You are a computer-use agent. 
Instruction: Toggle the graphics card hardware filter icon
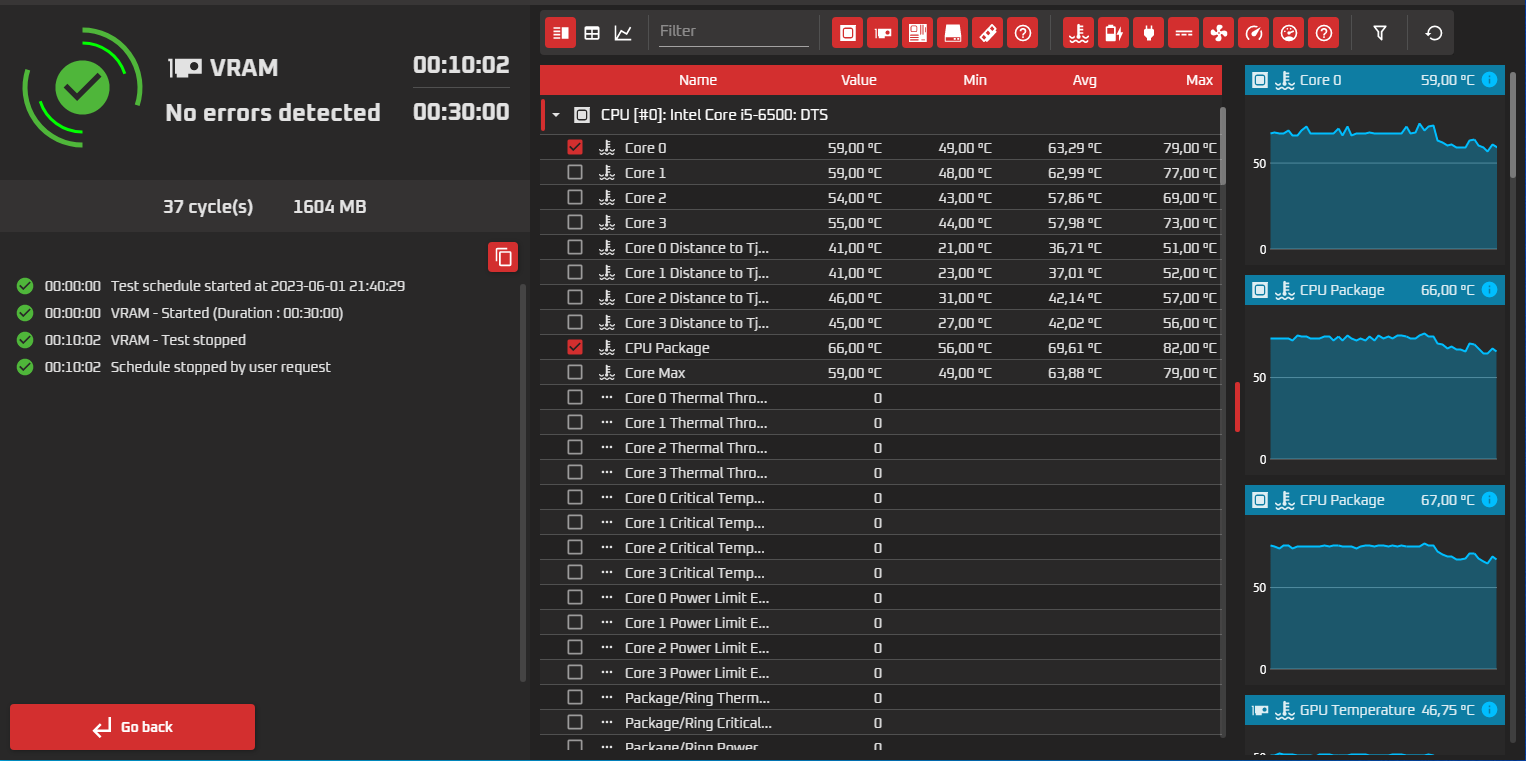(x=882, y=33)
